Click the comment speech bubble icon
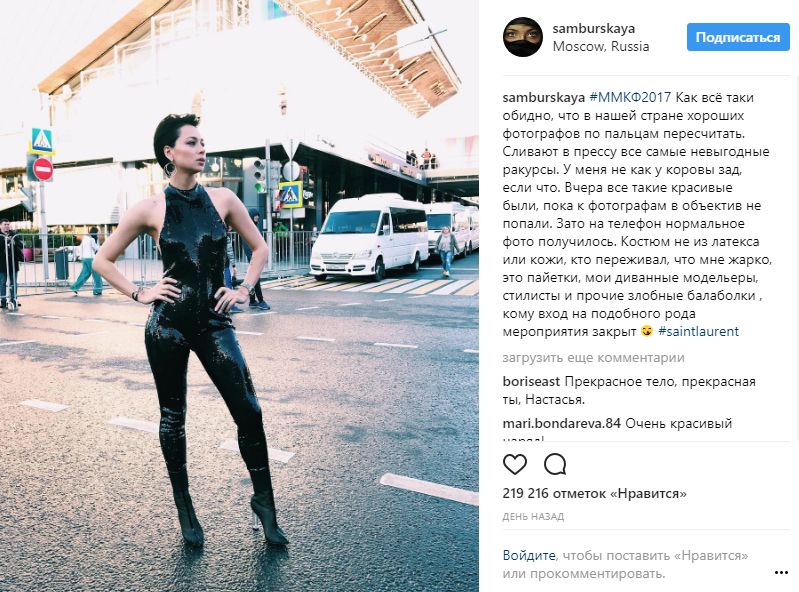This screenshot has width=799, height=592. pyautogui.click(x=555, y=464)
